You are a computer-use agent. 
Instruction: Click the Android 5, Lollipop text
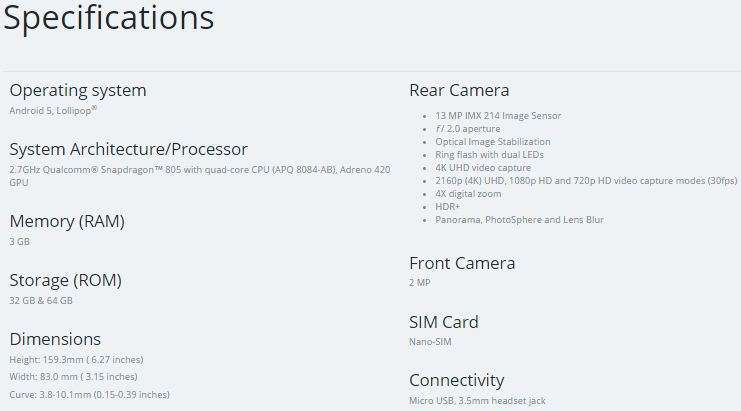click(x=53, y=111)
